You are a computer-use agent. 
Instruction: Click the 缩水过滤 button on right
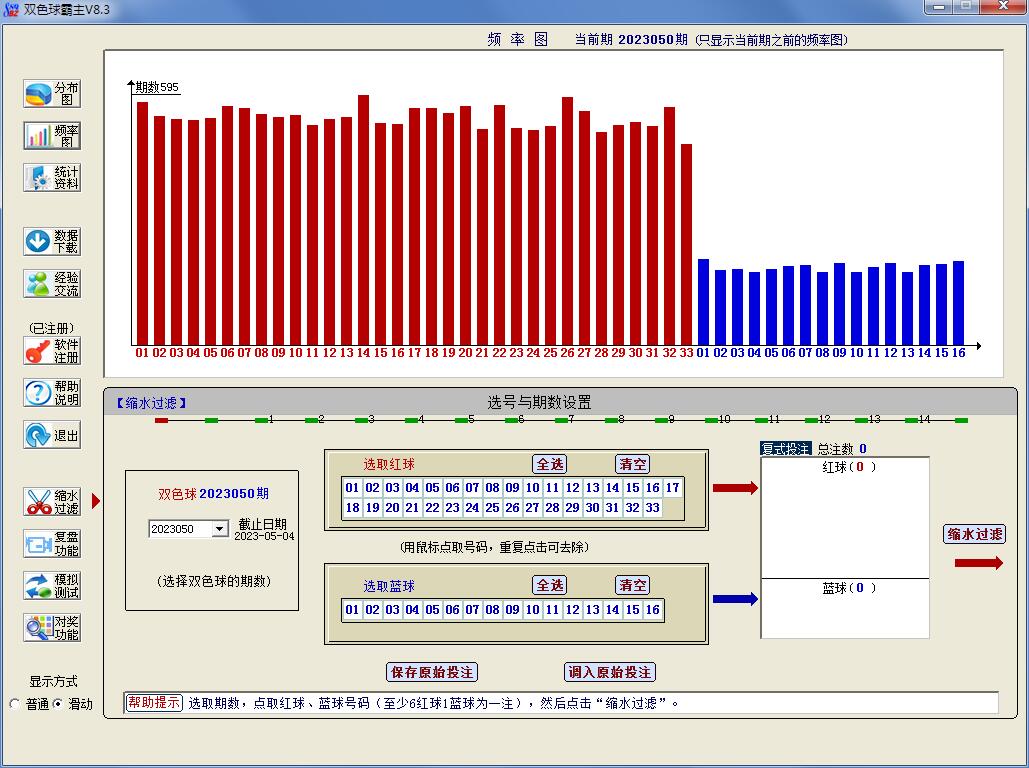pos(974,534)
